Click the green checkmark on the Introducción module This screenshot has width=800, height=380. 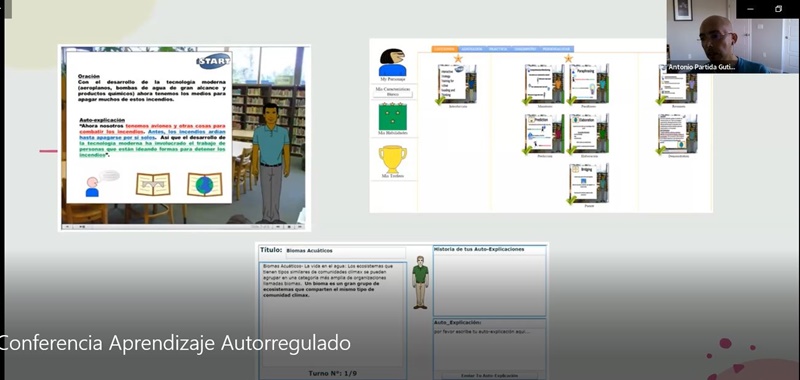tap(440, 100)
